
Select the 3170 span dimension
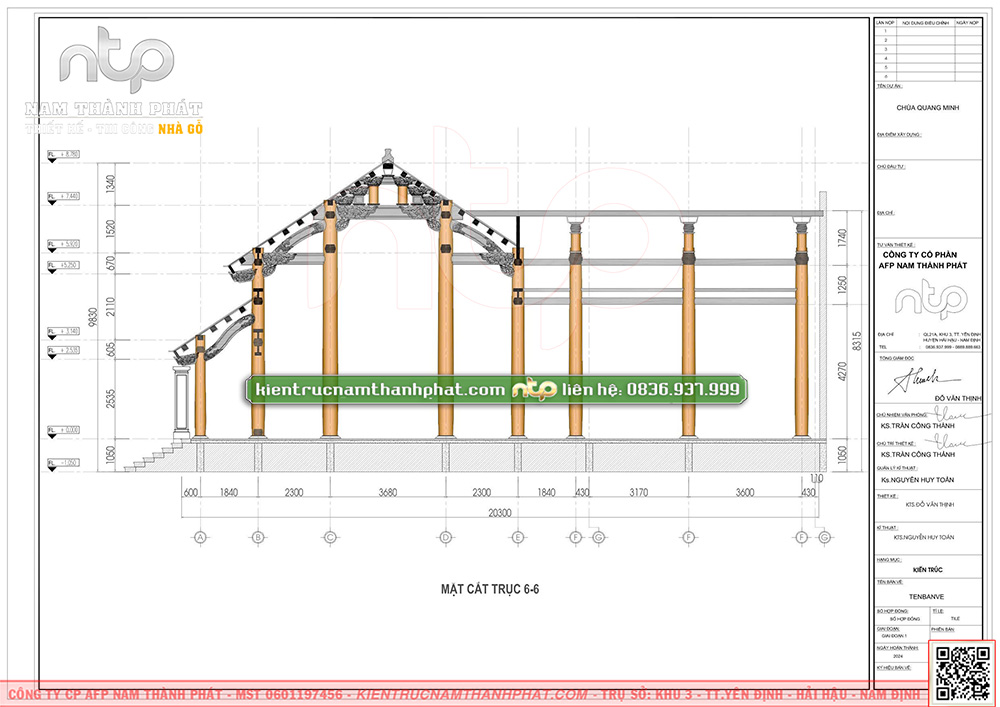click(x=638, y=492)
